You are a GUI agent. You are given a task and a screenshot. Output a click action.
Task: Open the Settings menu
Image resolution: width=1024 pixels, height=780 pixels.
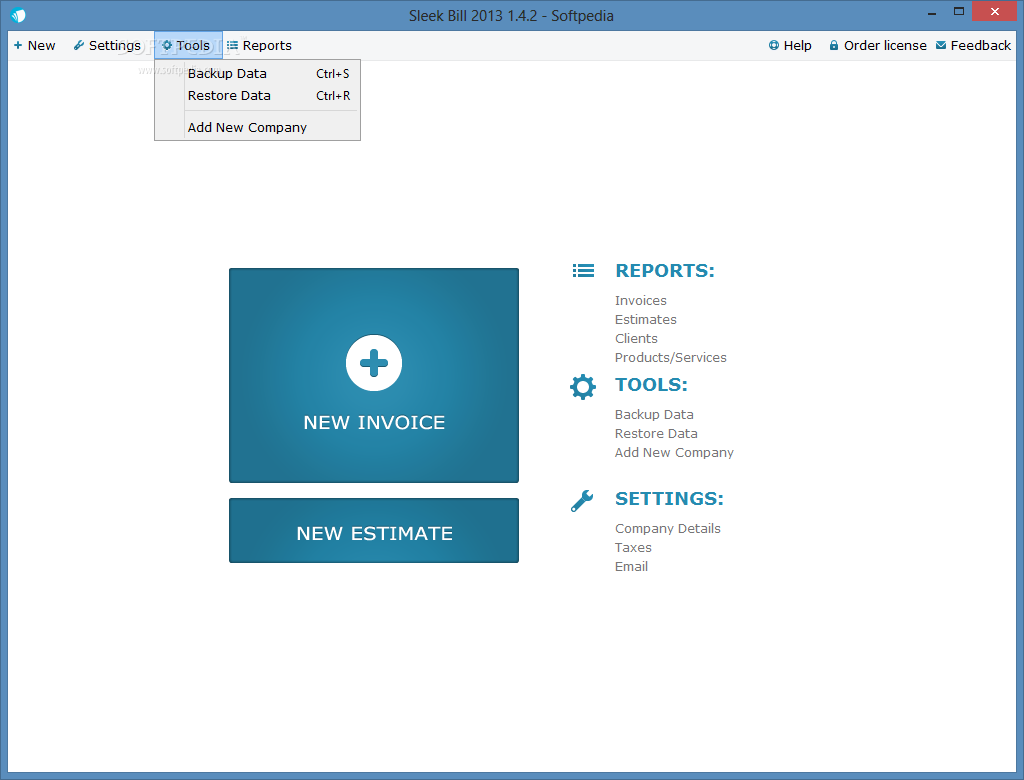(x=107, y=45)
